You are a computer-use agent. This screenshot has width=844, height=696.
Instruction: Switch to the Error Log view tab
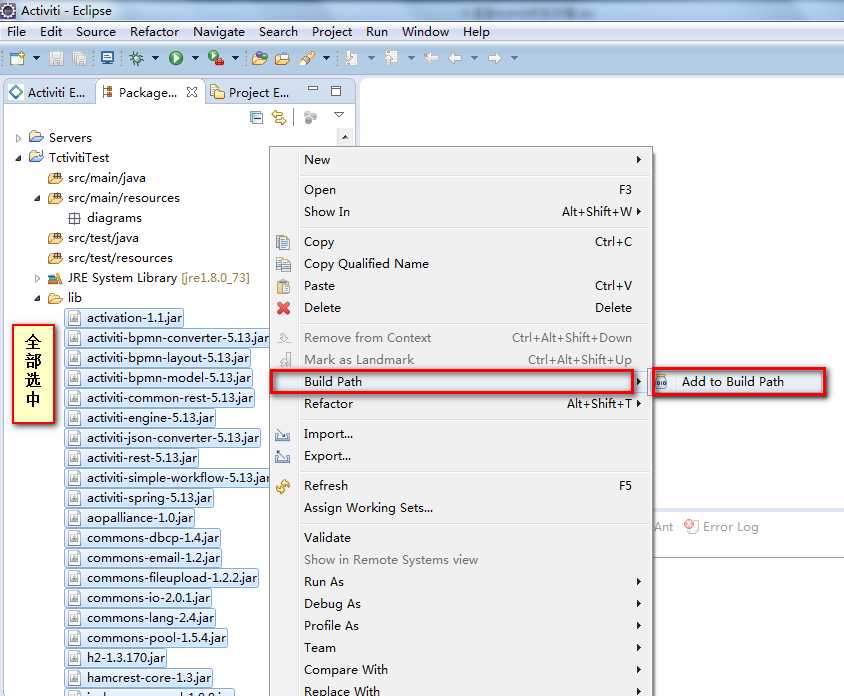(x=721, y=526)
